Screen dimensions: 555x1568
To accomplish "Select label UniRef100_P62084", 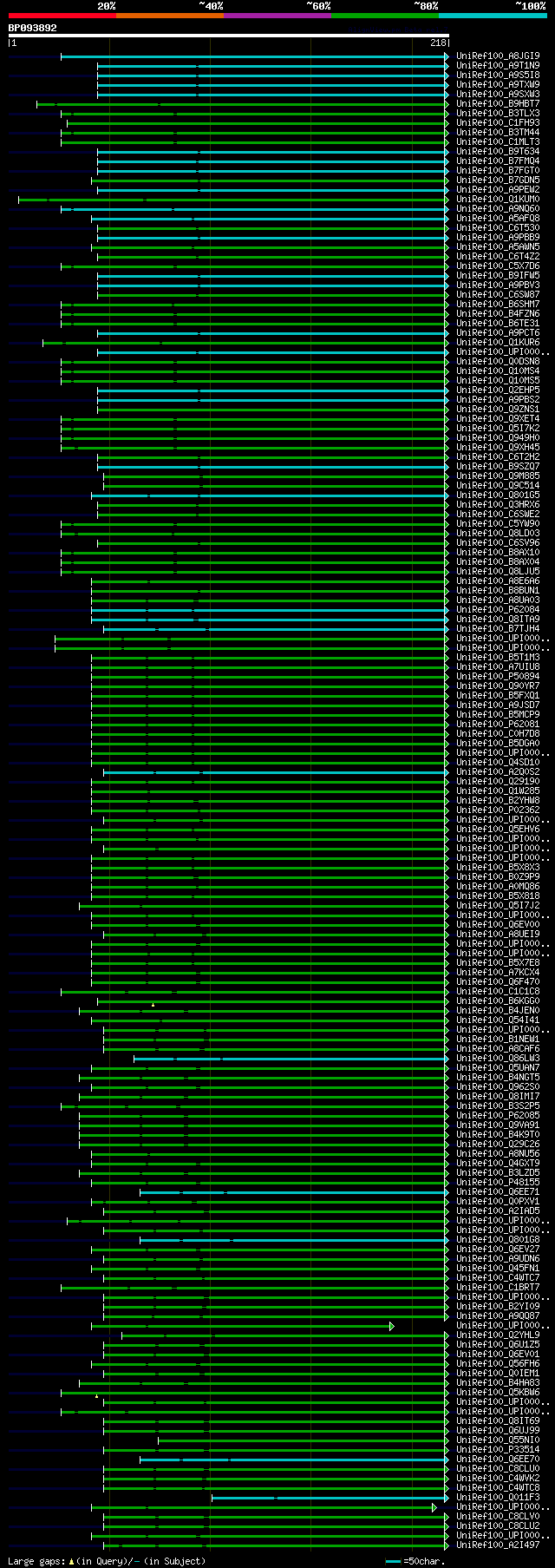I will (498, 610).
